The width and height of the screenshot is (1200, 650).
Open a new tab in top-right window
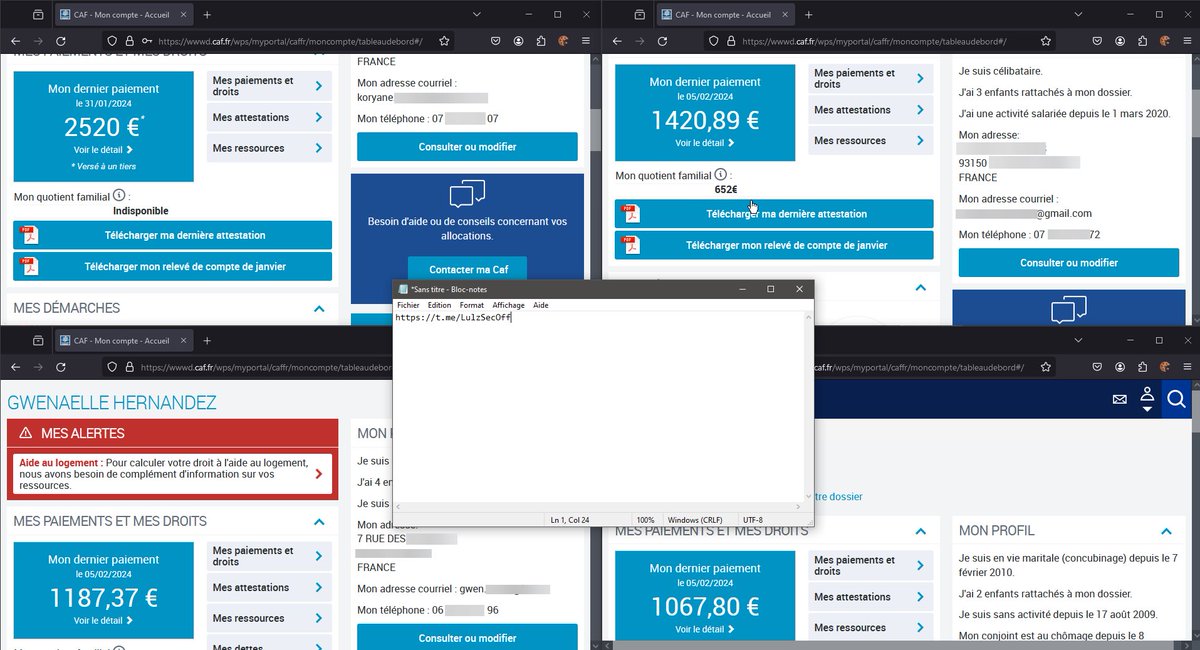pos(808,15)
